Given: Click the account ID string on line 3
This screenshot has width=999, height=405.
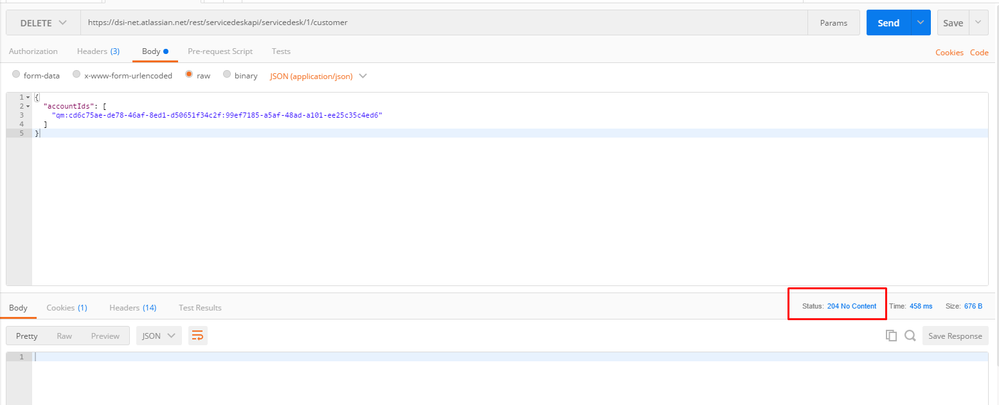Looking at the screenshot, I should click(217, 115).
